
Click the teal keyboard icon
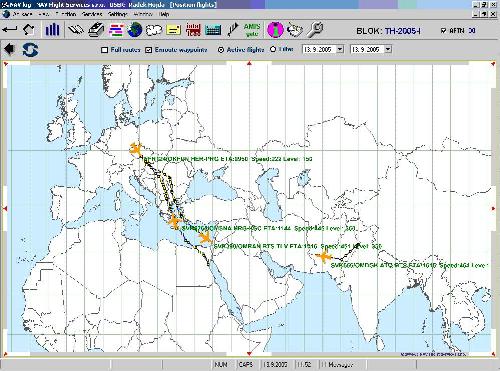[x=213, y=30]
